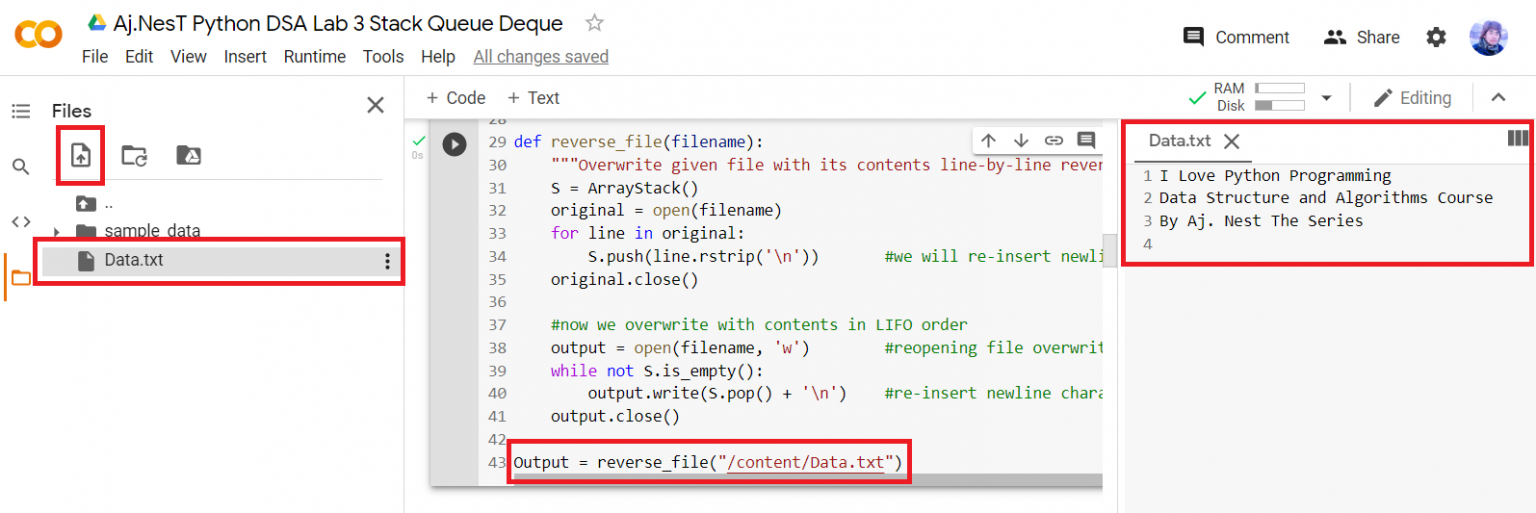Click the Share button

tap(1361, 37)
